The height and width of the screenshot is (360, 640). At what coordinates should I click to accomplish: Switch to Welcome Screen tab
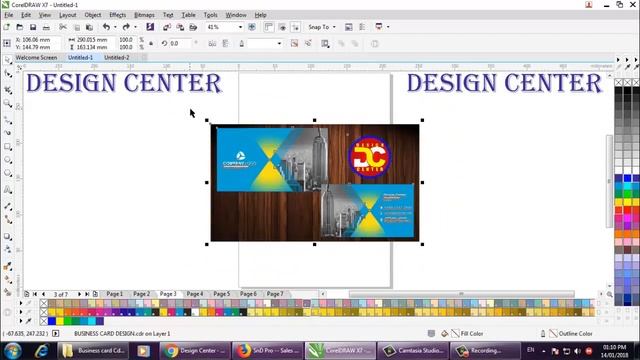tap(36, 58)
